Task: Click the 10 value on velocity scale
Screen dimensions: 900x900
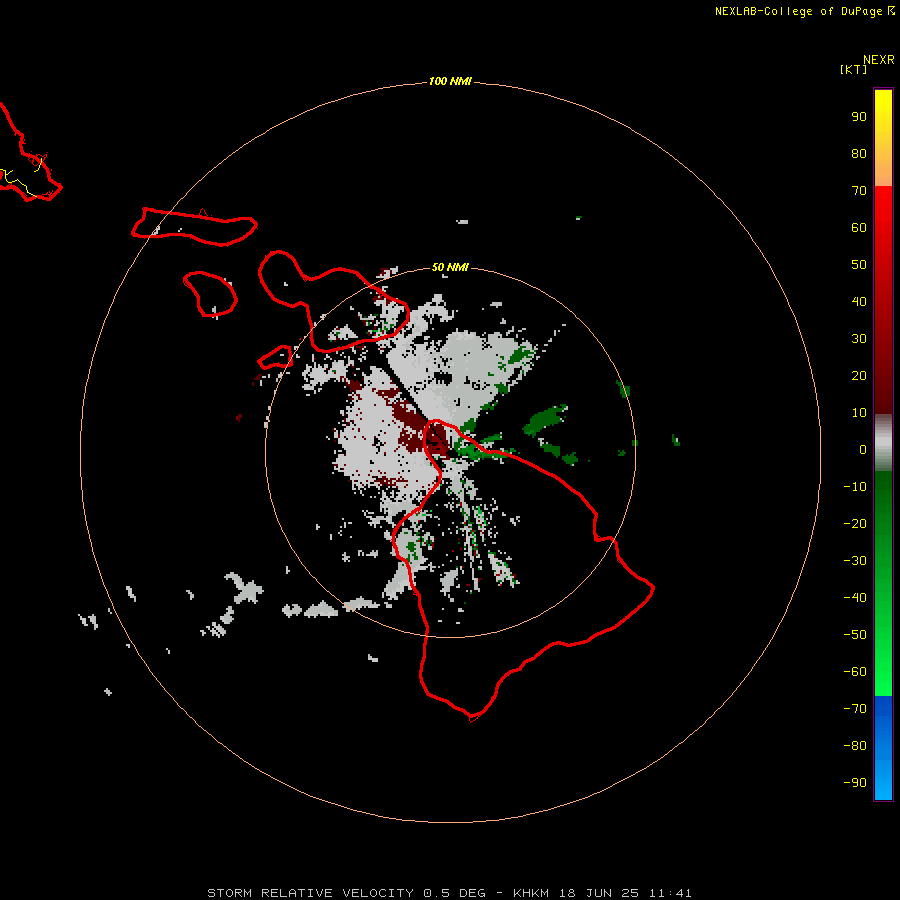Action: click(x=859, y=413)
